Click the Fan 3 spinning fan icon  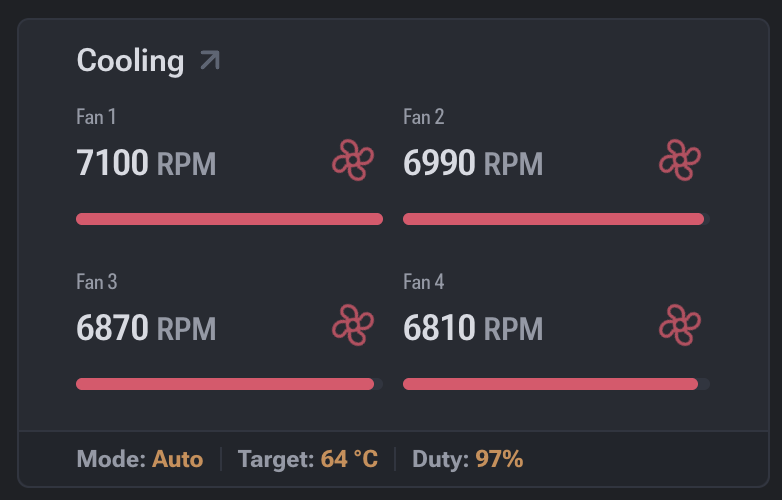(x=353, y=325)
